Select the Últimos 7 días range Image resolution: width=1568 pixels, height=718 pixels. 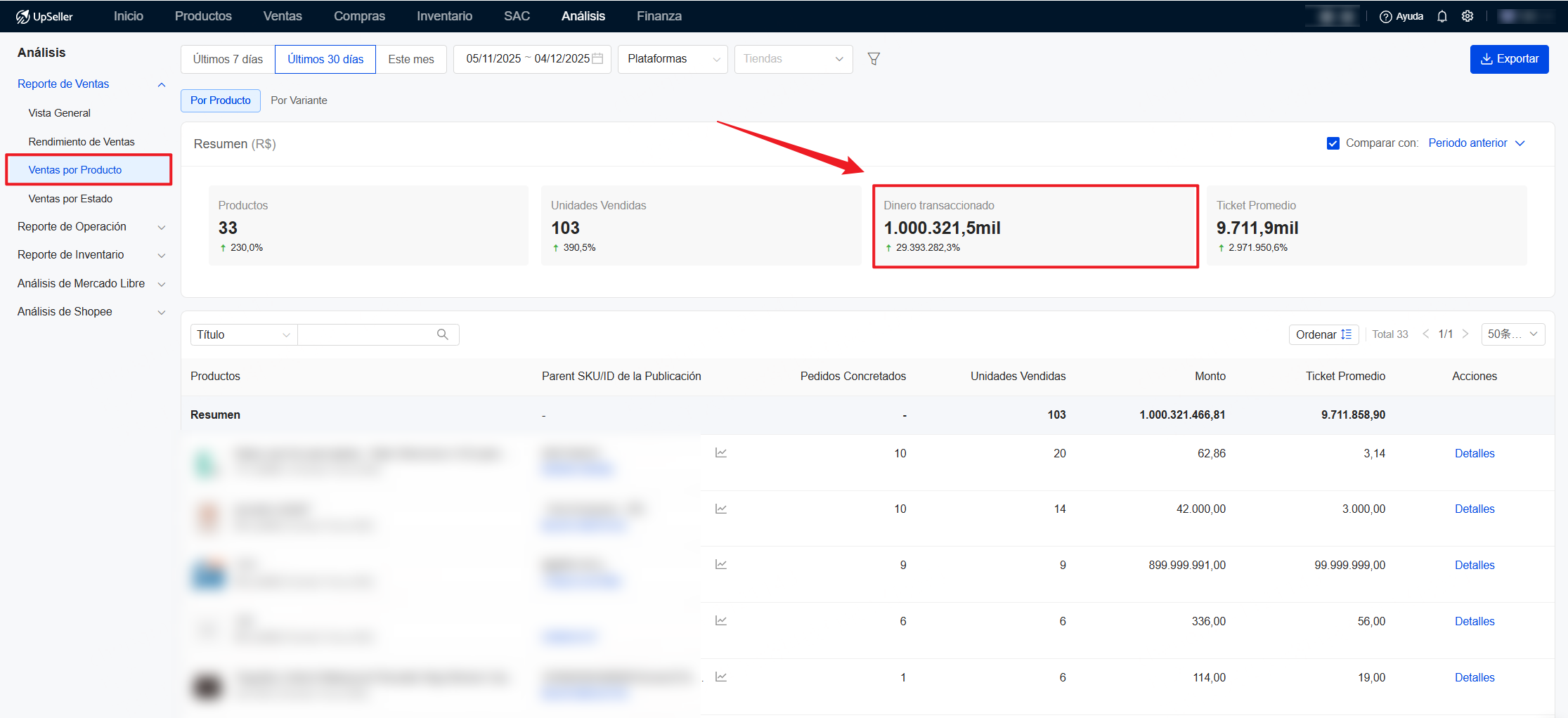[x=228, y=59]
